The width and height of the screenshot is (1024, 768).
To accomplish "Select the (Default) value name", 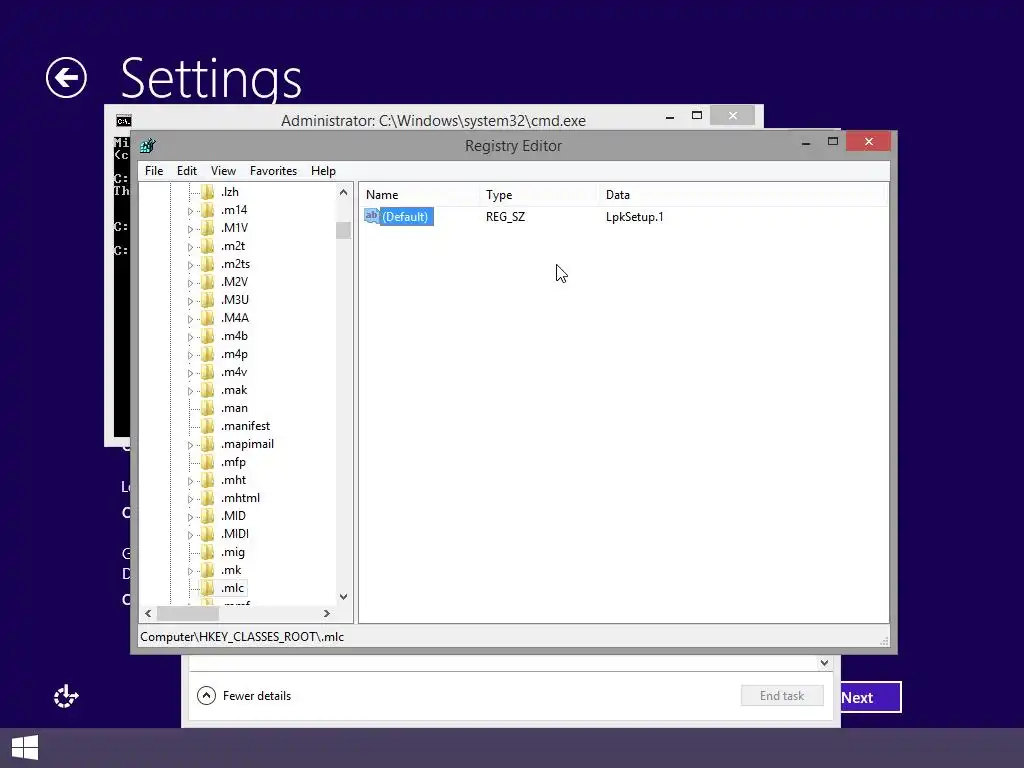I will point(406,217).
